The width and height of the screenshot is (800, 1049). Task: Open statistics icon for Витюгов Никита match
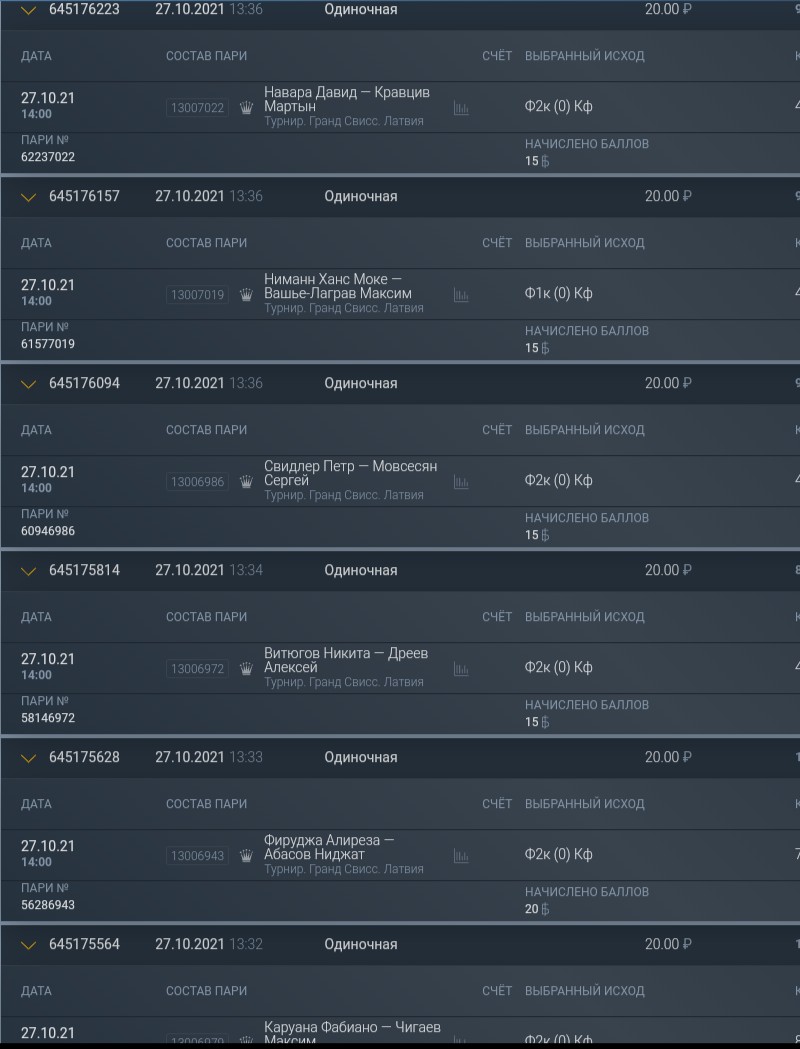coord(461,669)
